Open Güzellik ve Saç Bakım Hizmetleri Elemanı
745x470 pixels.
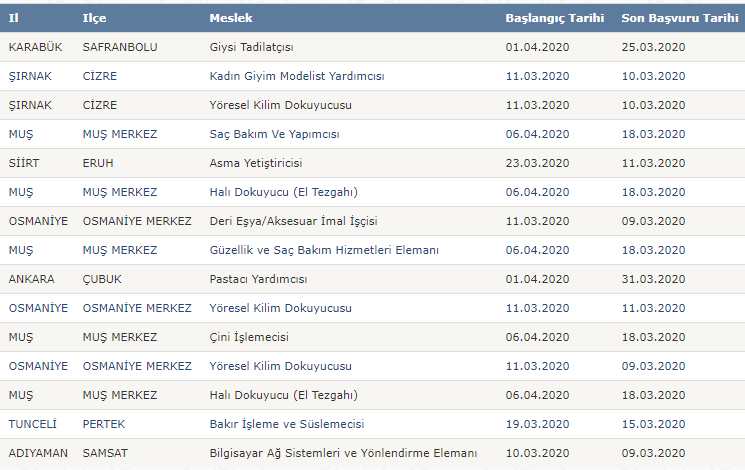point(324,250)
